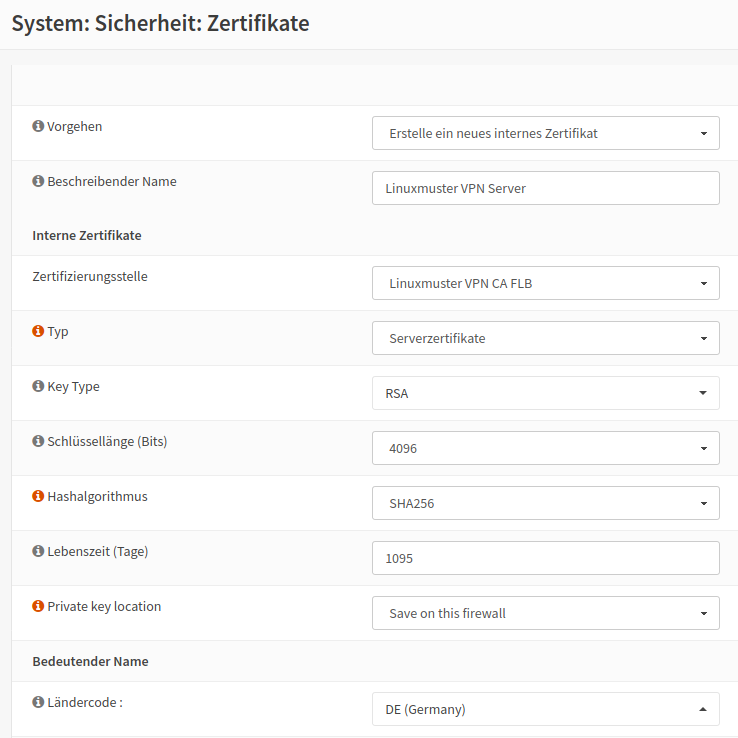Click the page title System: Sicherheit: Zertifikate

(x=160, y=24)
